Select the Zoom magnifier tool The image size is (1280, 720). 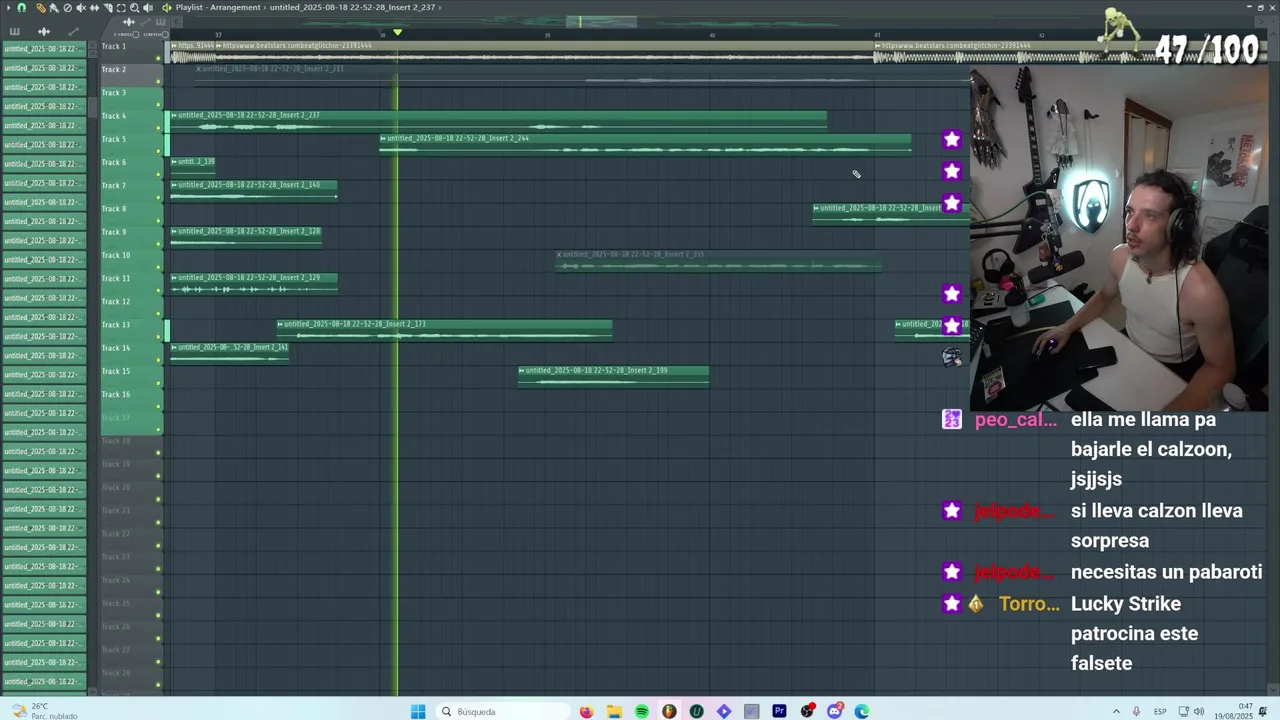click(x=134, y=7)
